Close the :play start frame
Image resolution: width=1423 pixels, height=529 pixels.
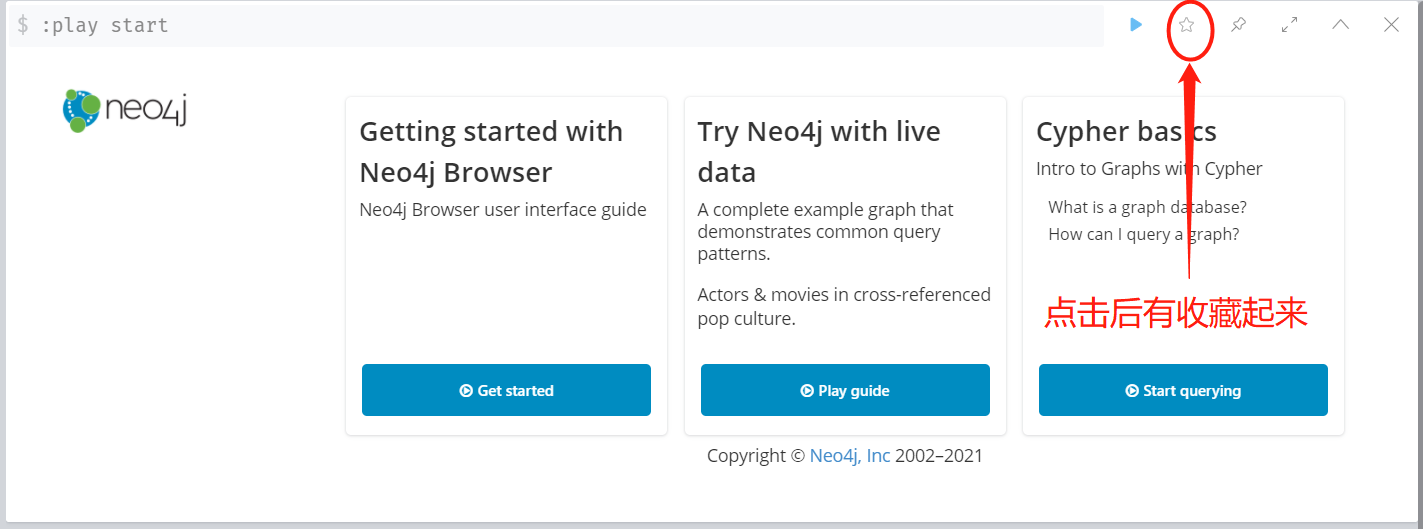[1391, 25]
